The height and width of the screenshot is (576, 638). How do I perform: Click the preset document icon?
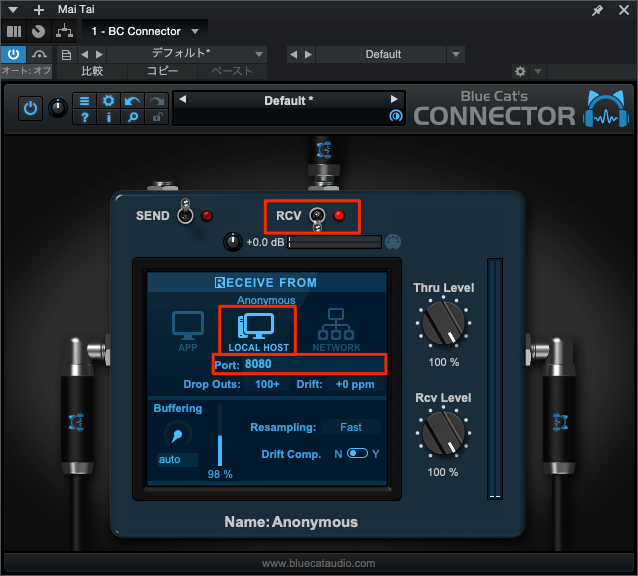click(66, 55)
